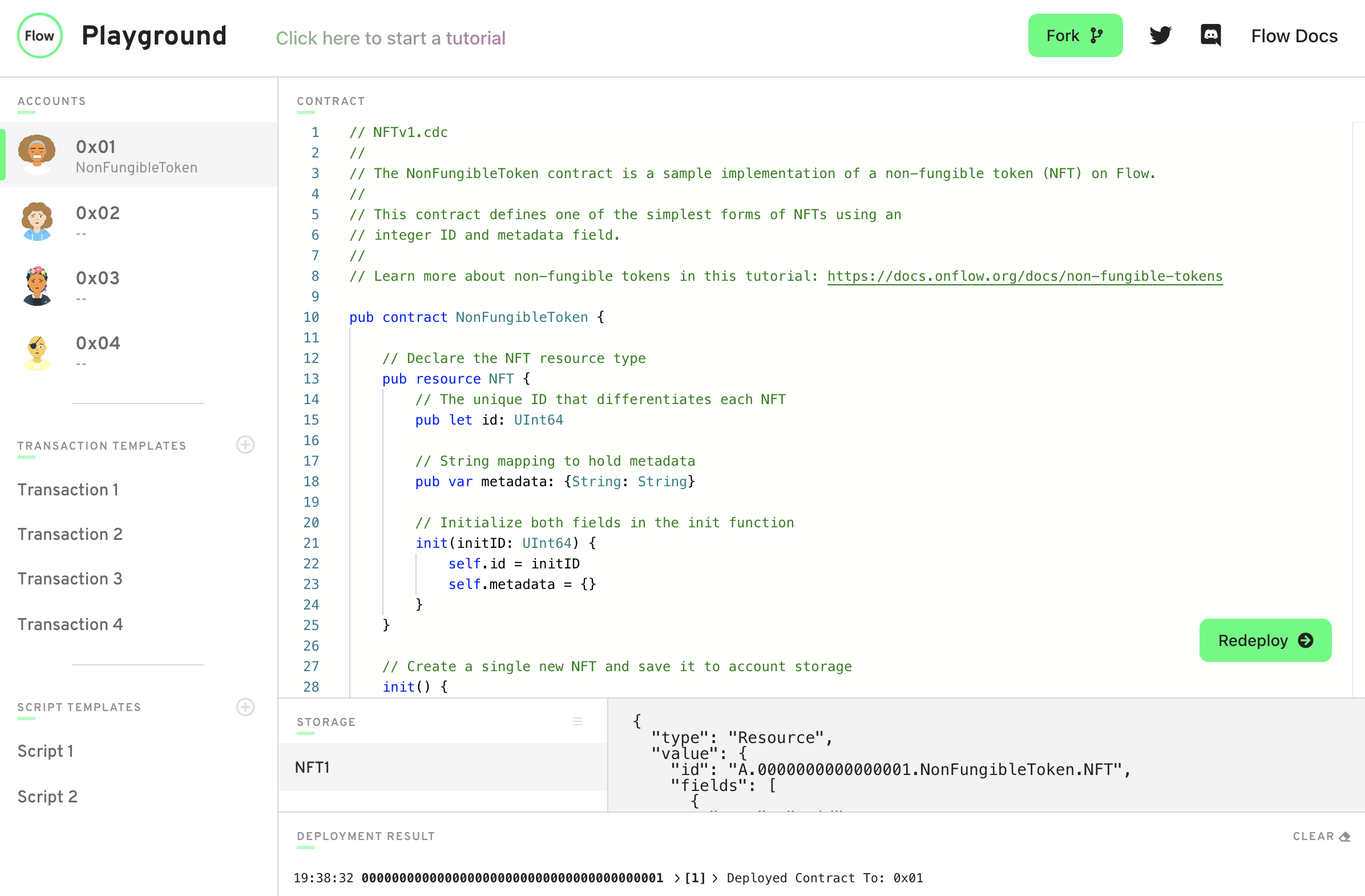Viewport: 1365px width, 896px height.
Task: Open Script 2 template
Action: pos(47,796)
